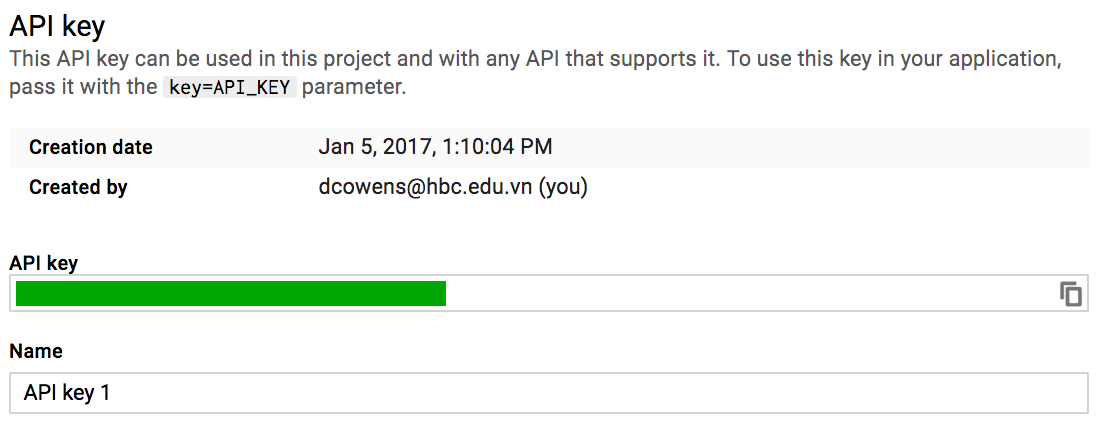Click the 'API key' page heading
1104x437 pixels.
click(x=57, y=26)
